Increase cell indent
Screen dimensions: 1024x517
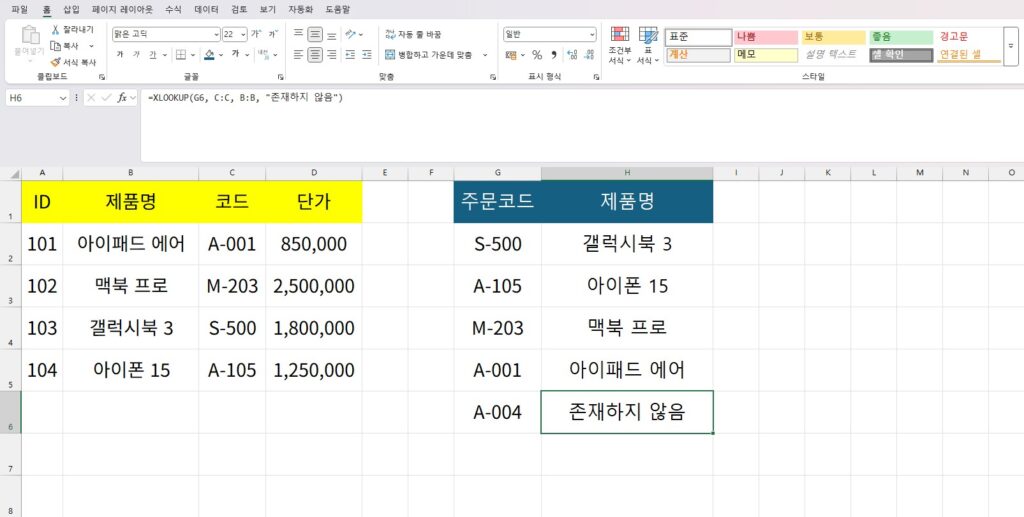[367, 55]
